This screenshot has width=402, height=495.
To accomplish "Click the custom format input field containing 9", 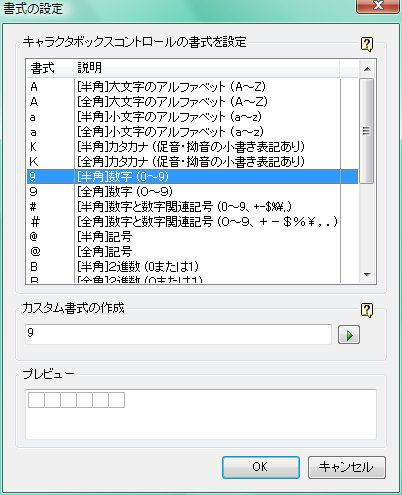I will coord(178,334).
